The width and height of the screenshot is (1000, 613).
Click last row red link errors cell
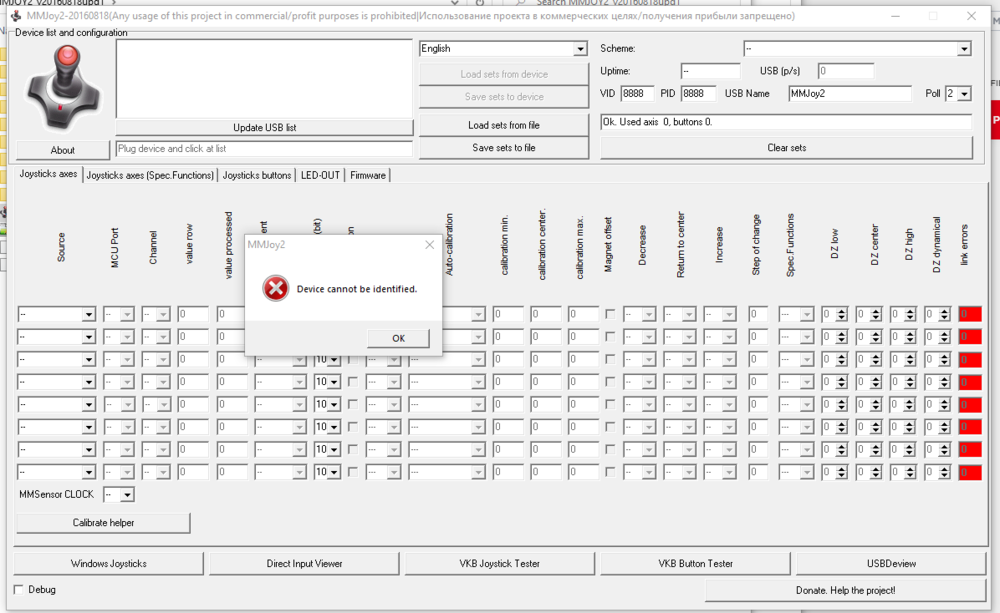[970, 472]
